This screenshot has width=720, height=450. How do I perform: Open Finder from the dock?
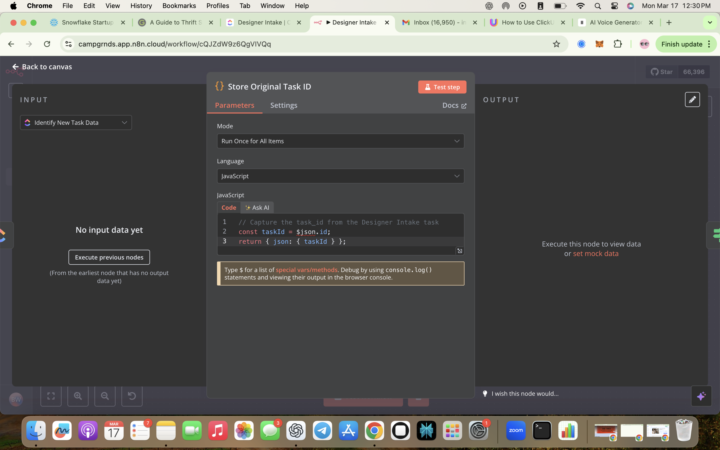click(36, 430)
